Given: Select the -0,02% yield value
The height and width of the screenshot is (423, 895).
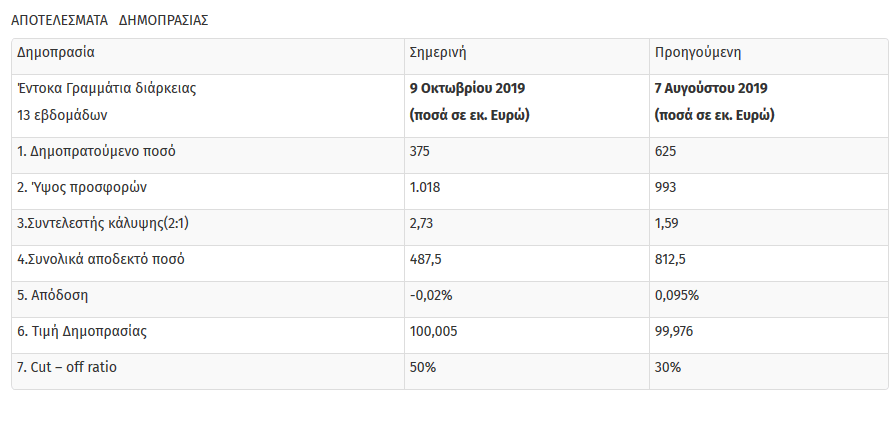Looking at the screenshot, I should coord(430,295).
